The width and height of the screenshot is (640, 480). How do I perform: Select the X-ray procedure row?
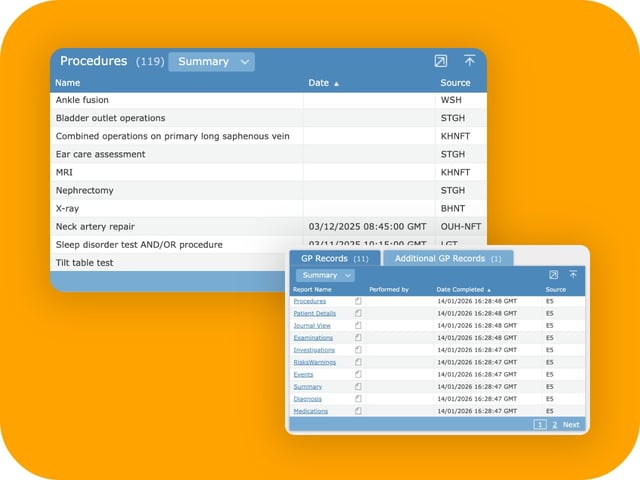pos(268,209)
